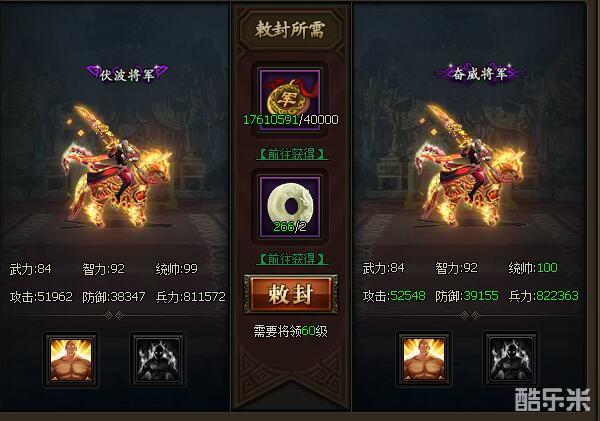Click the 伏波将军 title banner

point(127,74)
